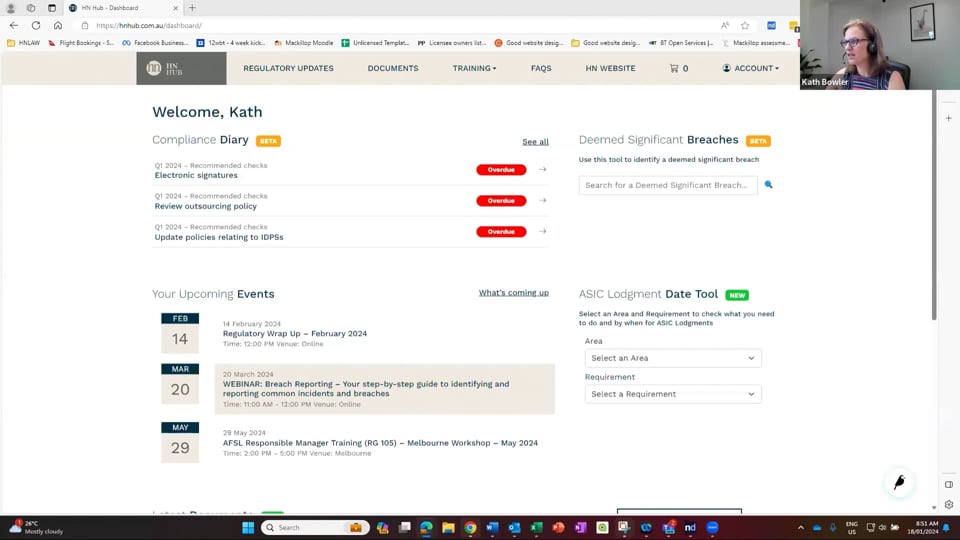Open Windows Start menu
960x540 pixels.
248,528
